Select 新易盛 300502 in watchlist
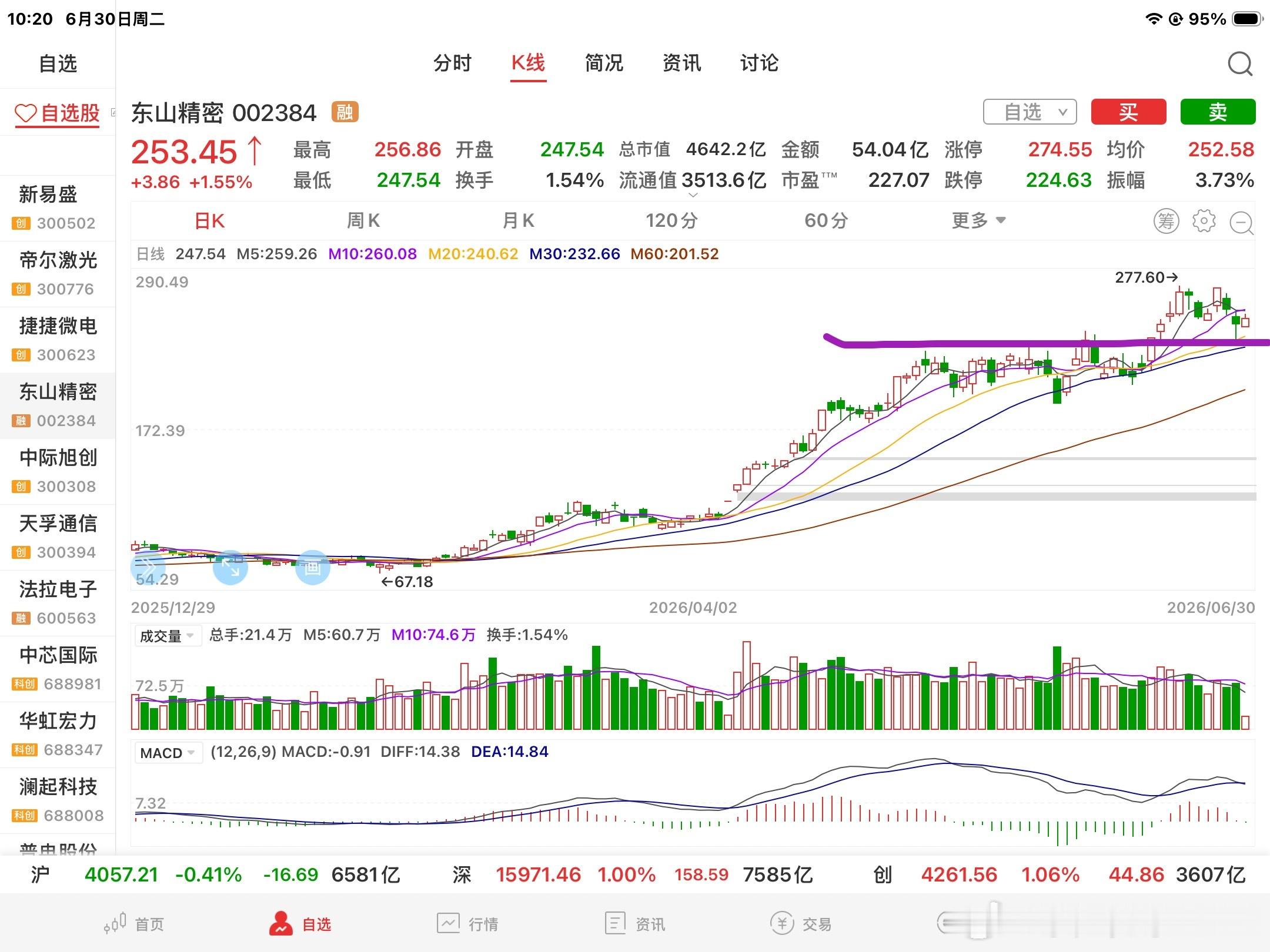This screenshot has width=1270, height=952. point(58,208)
